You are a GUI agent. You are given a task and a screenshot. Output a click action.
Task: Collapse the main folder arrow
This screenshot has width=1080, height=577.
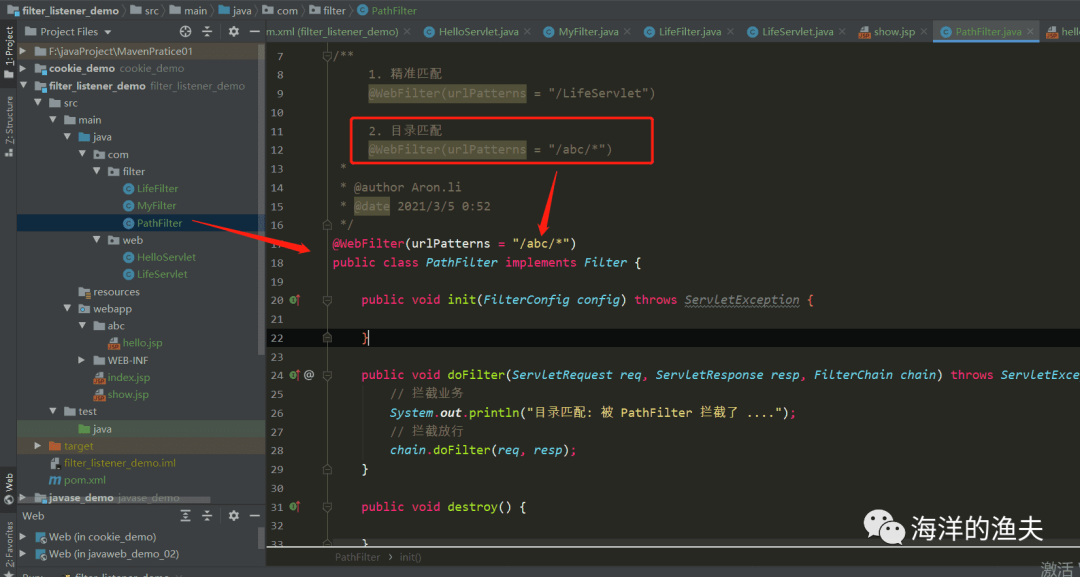[52, 120]
